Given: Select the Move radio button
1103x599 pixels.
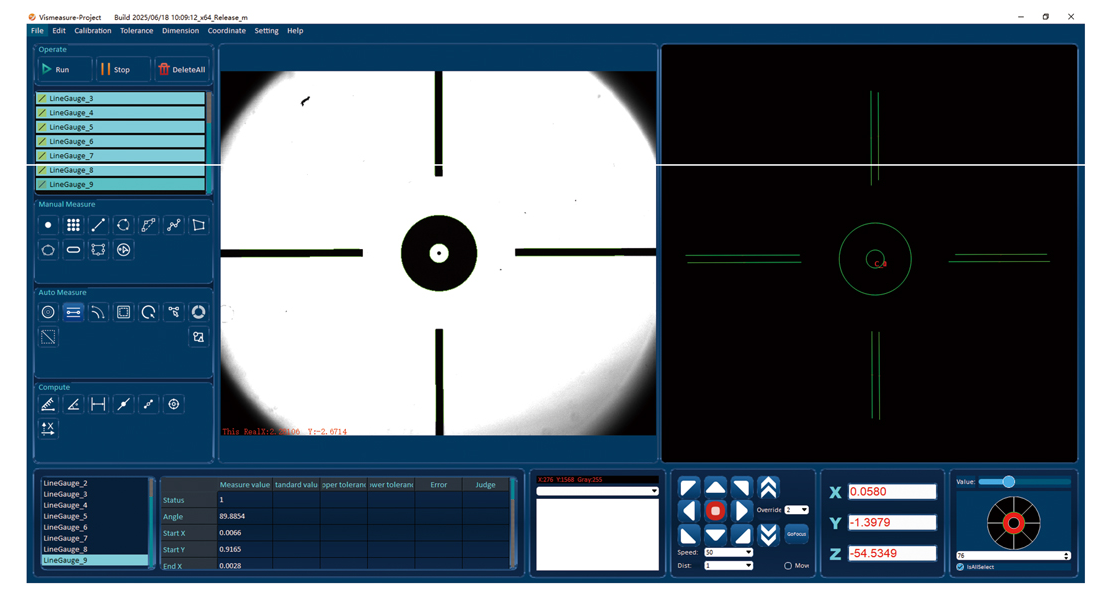Looking at the screenshot, I should click(x=788, y=566).
